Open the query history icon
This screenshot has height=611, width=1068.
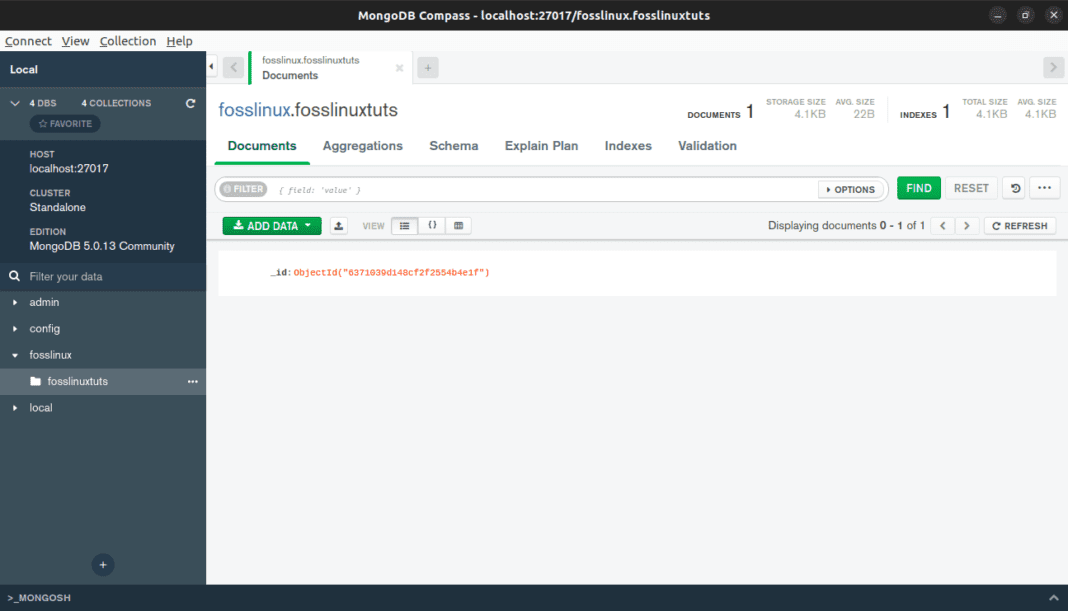pyautogui.click(x=1013, y=188)
